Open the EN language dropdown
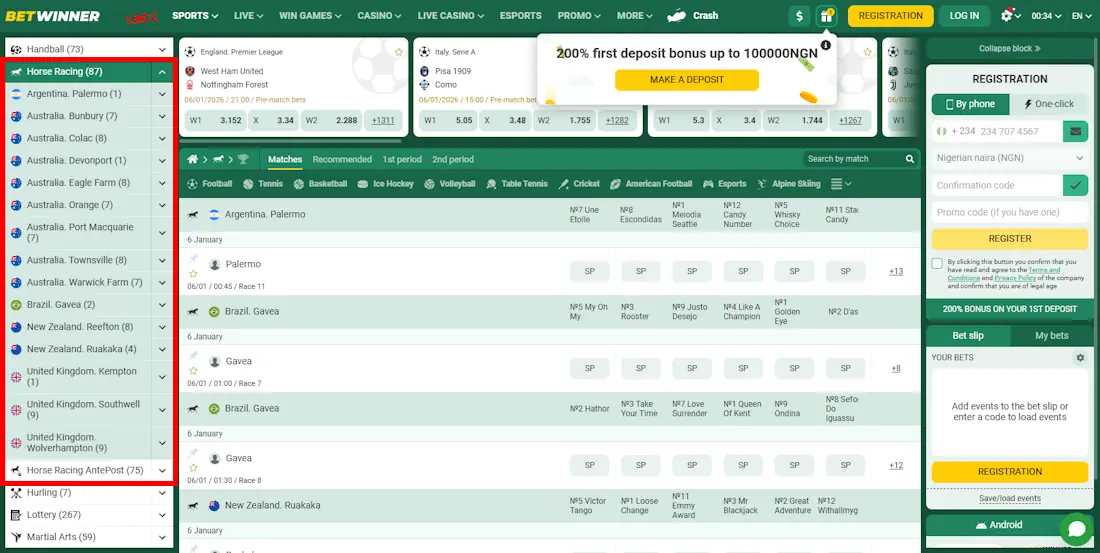Viewport: 1100px width, 553px height. coord(1081,15)
